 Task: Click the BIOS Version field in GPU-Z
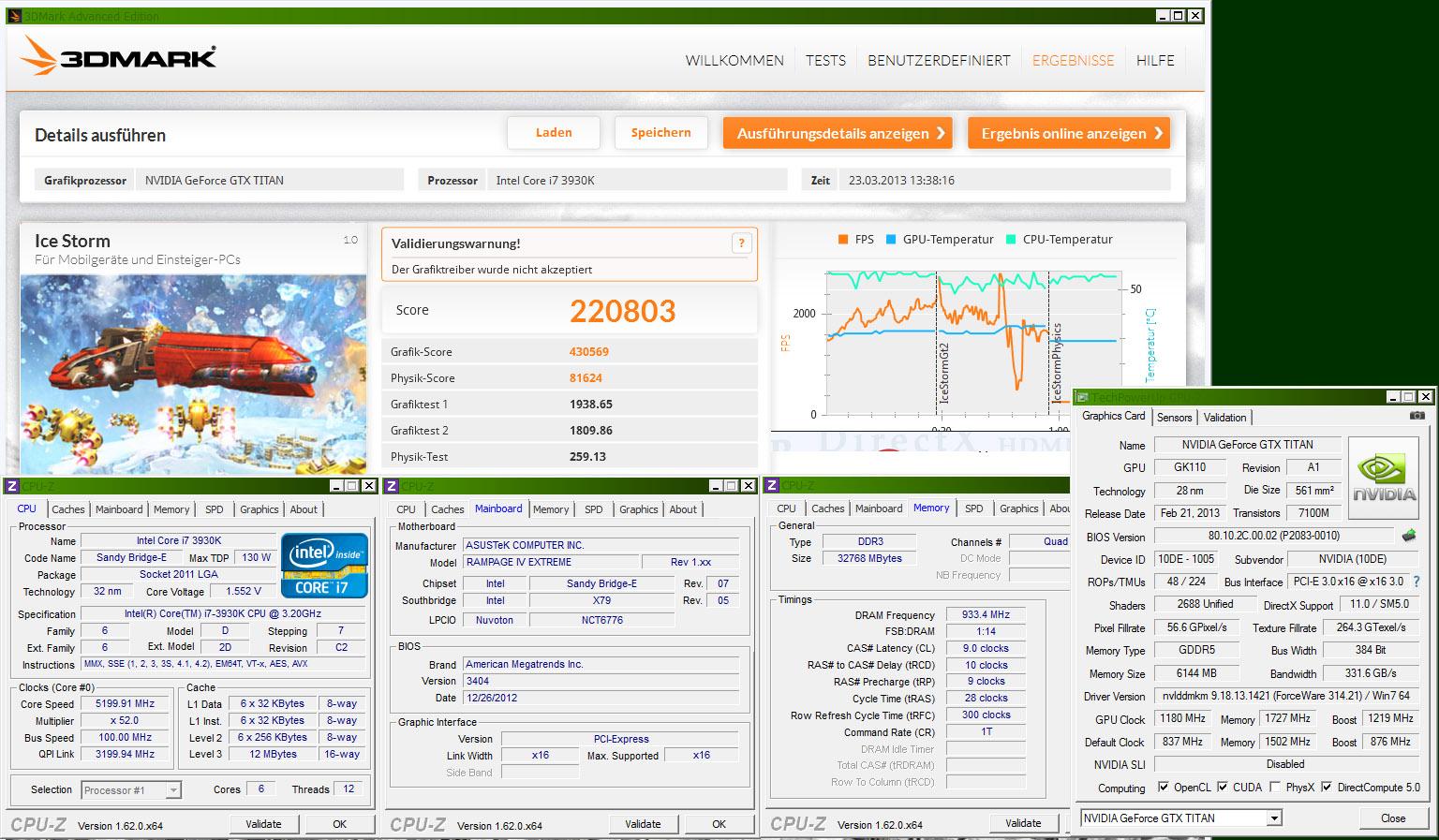1273,536
